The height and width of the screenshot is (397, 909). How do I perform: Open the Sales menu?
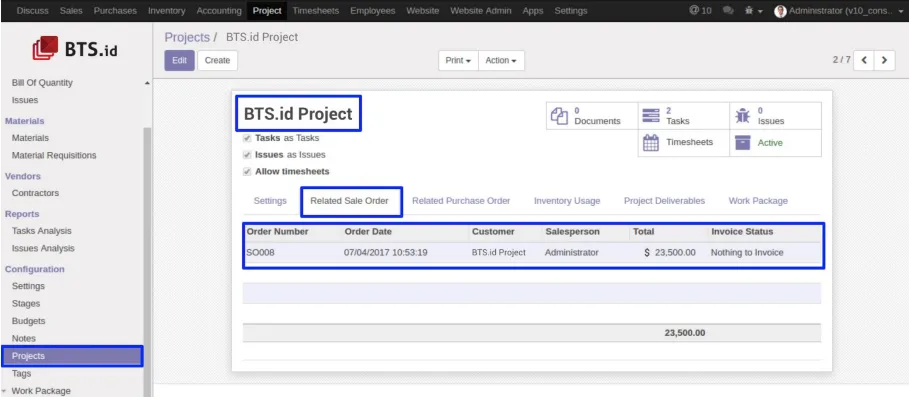pos(71,10)
